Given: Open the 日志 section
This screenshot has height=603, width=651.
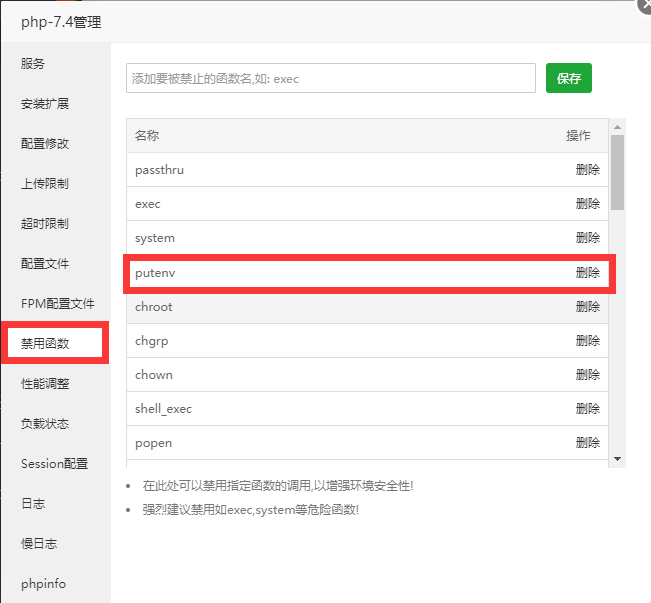Looking at the screenshot, I should [x=33, y=504].
